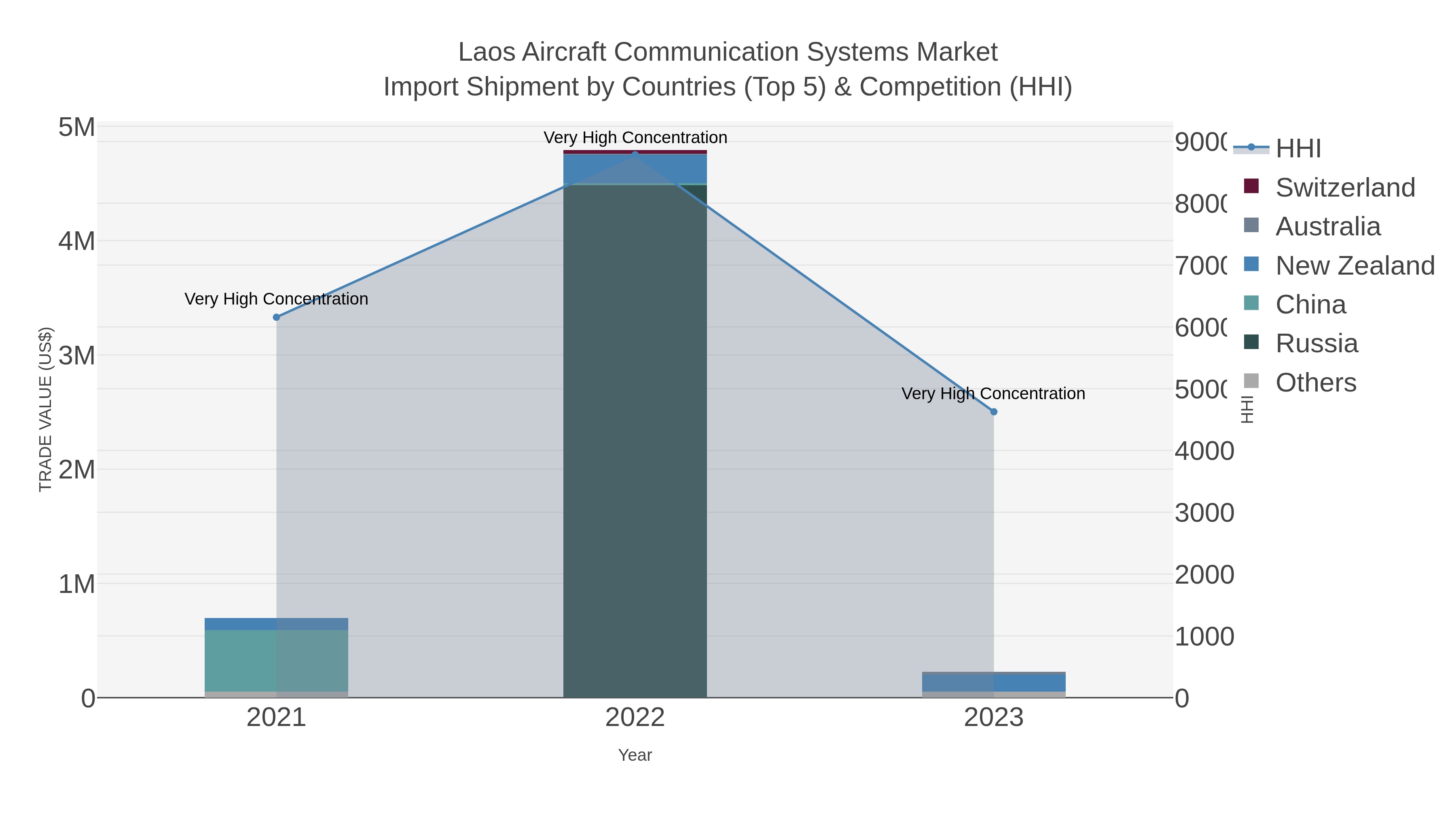Click the Russia color swatch in legend

[x=1251, y=342]
